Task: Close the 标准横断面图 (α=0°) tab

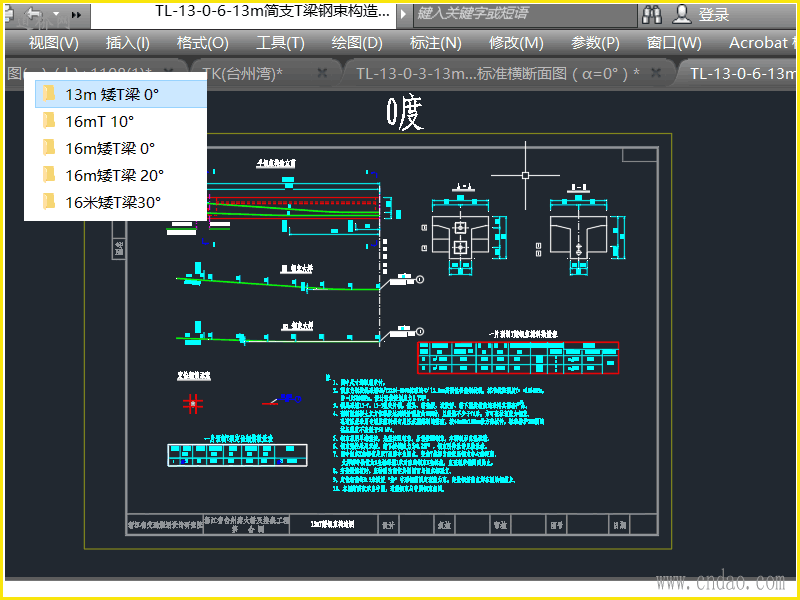Action: tap(656, 73)
